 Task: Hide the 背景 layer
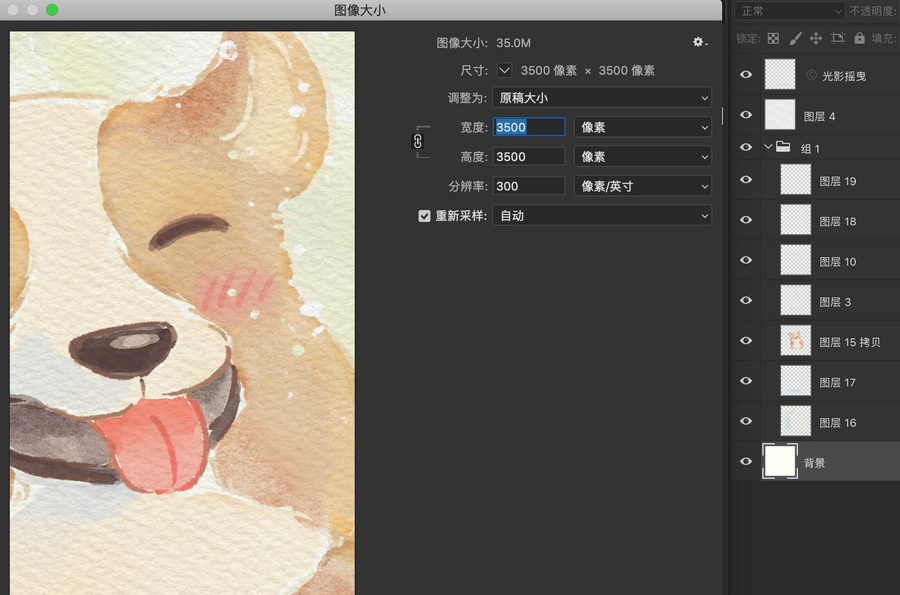(x=746, y=461)
